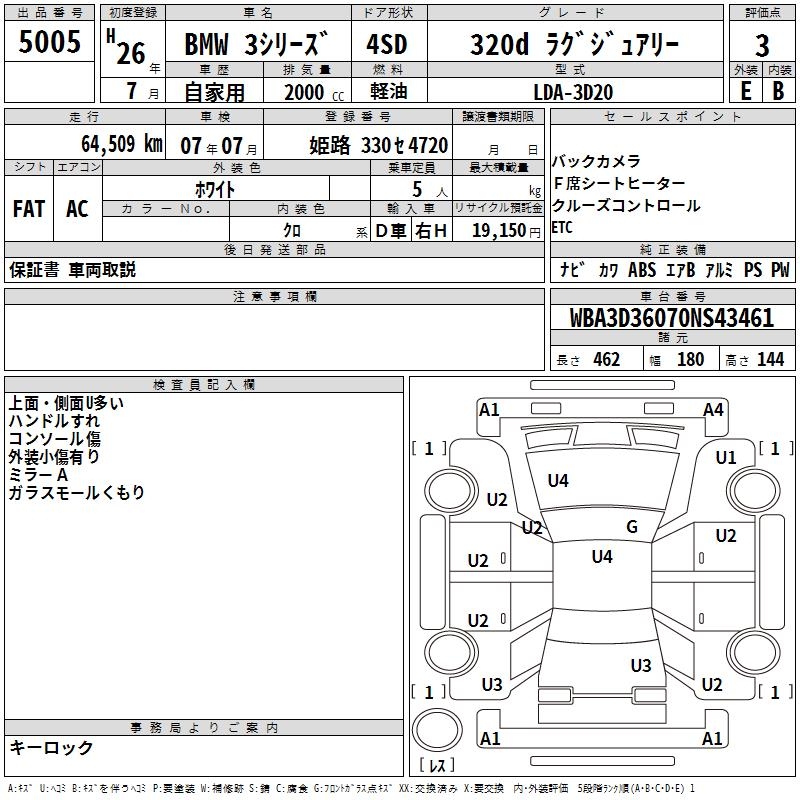Select exterior grade E
This screenshot has width=800, height=800.
click(746, 91)
